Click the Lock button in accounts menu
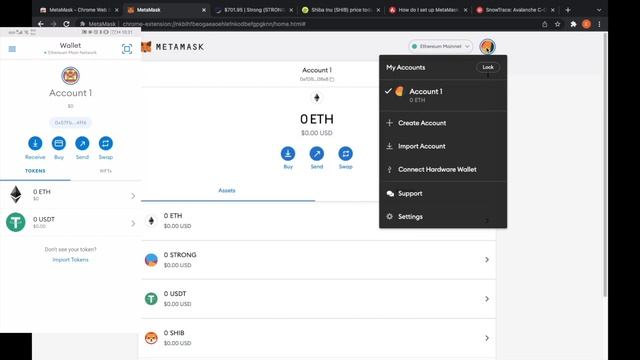Viewport: 640px width, 360px height. [488, 67]
